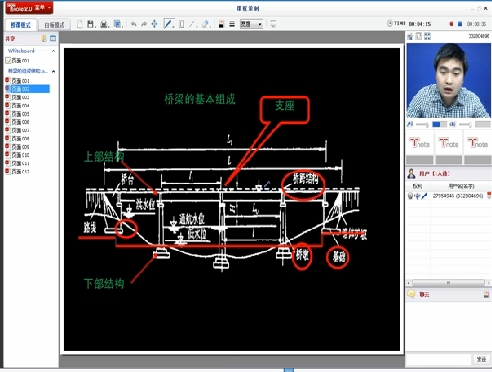Select page 003 in the document list

tap(21, 97)
